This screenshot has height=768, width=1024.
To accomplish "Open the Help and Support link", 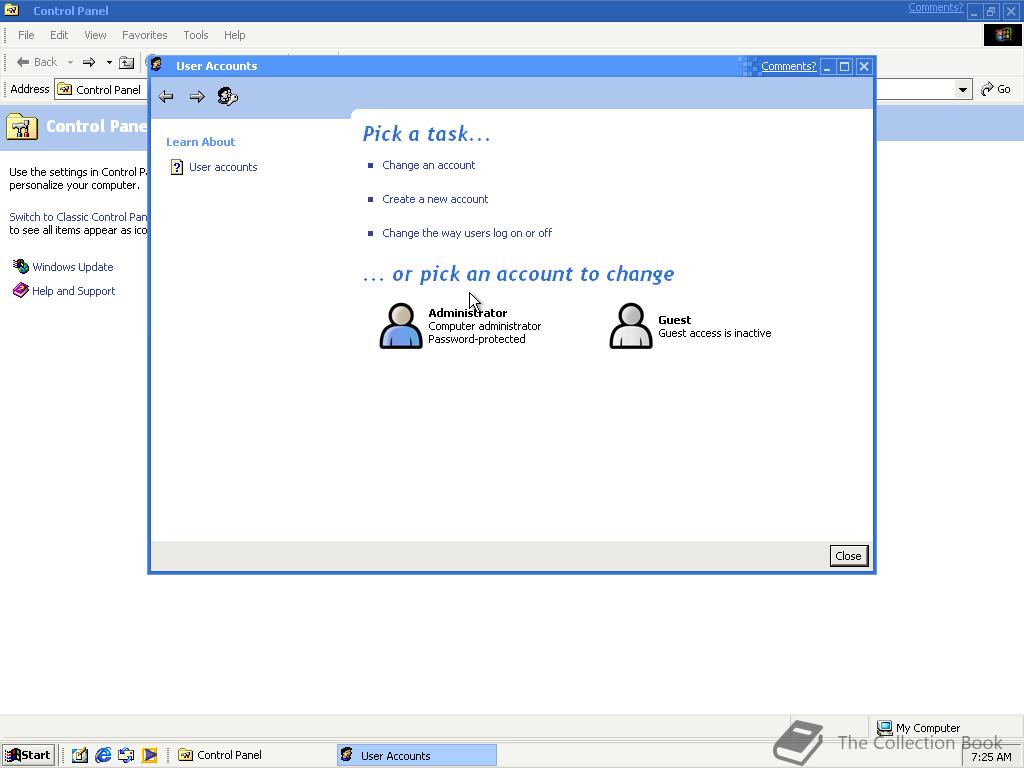I will pyautogui.click(x=73, y=291).
